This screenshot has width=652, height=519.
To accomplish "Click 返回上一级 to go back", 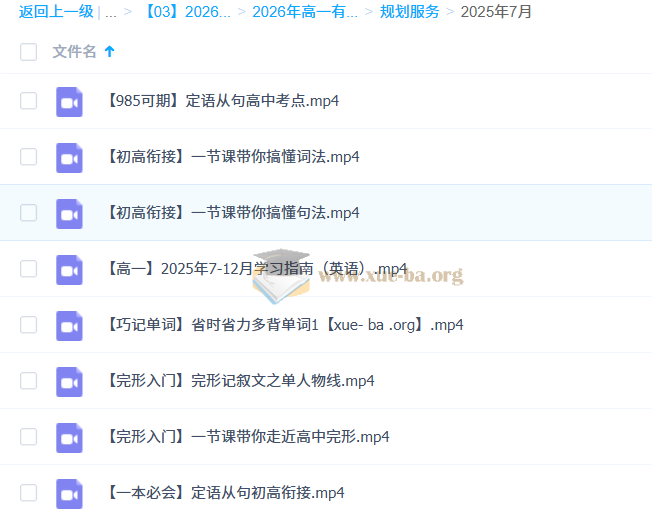I will coord(56,12).
